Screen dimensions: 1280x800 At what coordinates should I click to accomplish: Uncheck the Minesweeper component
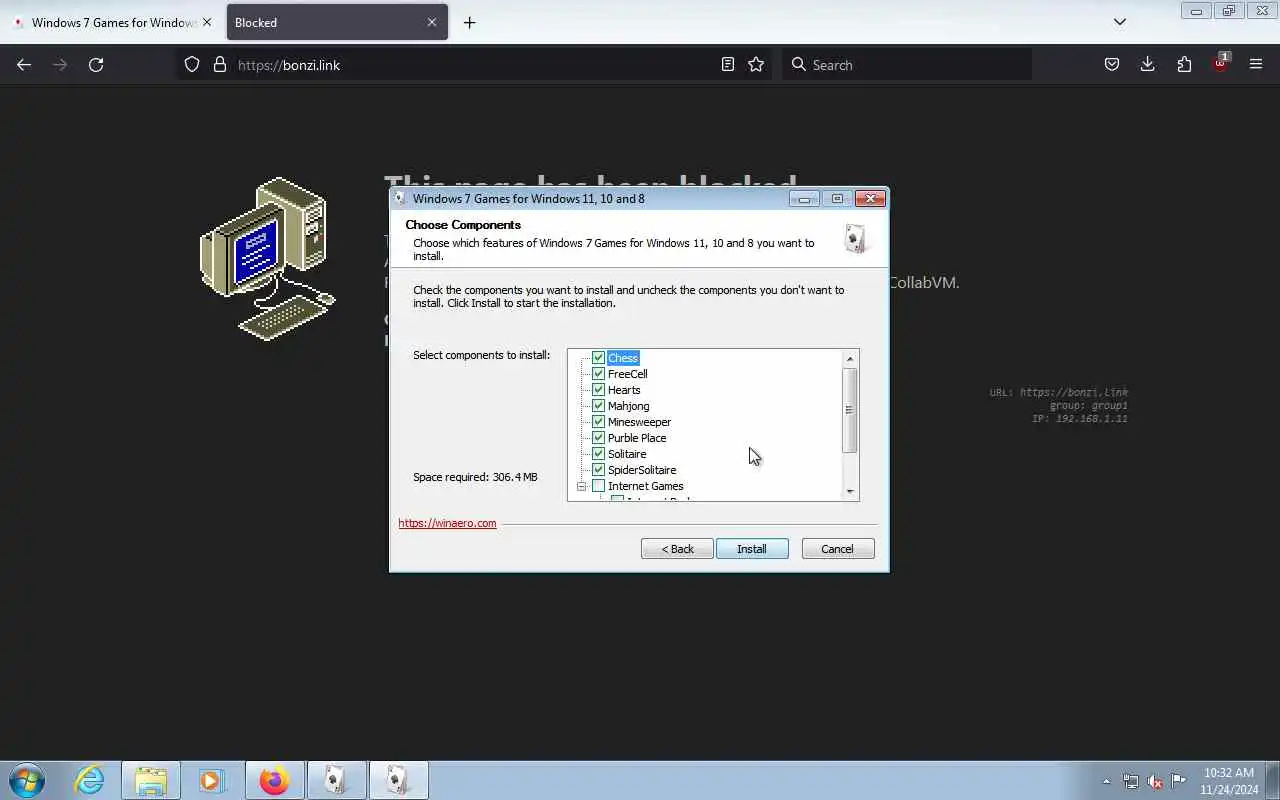click(598, 422)
